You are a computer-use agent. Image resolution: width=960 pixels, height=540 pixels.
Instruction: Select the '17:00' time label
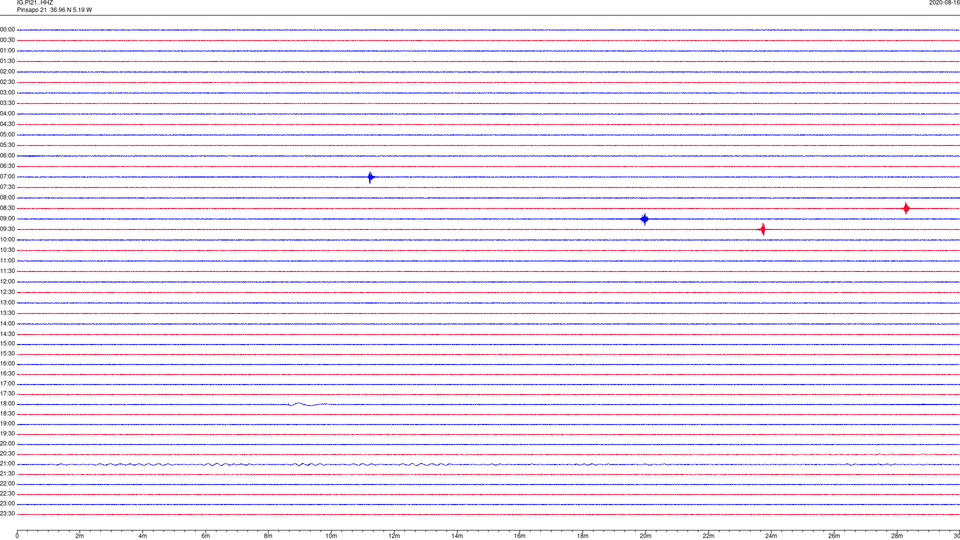click(x=7, y=384)
